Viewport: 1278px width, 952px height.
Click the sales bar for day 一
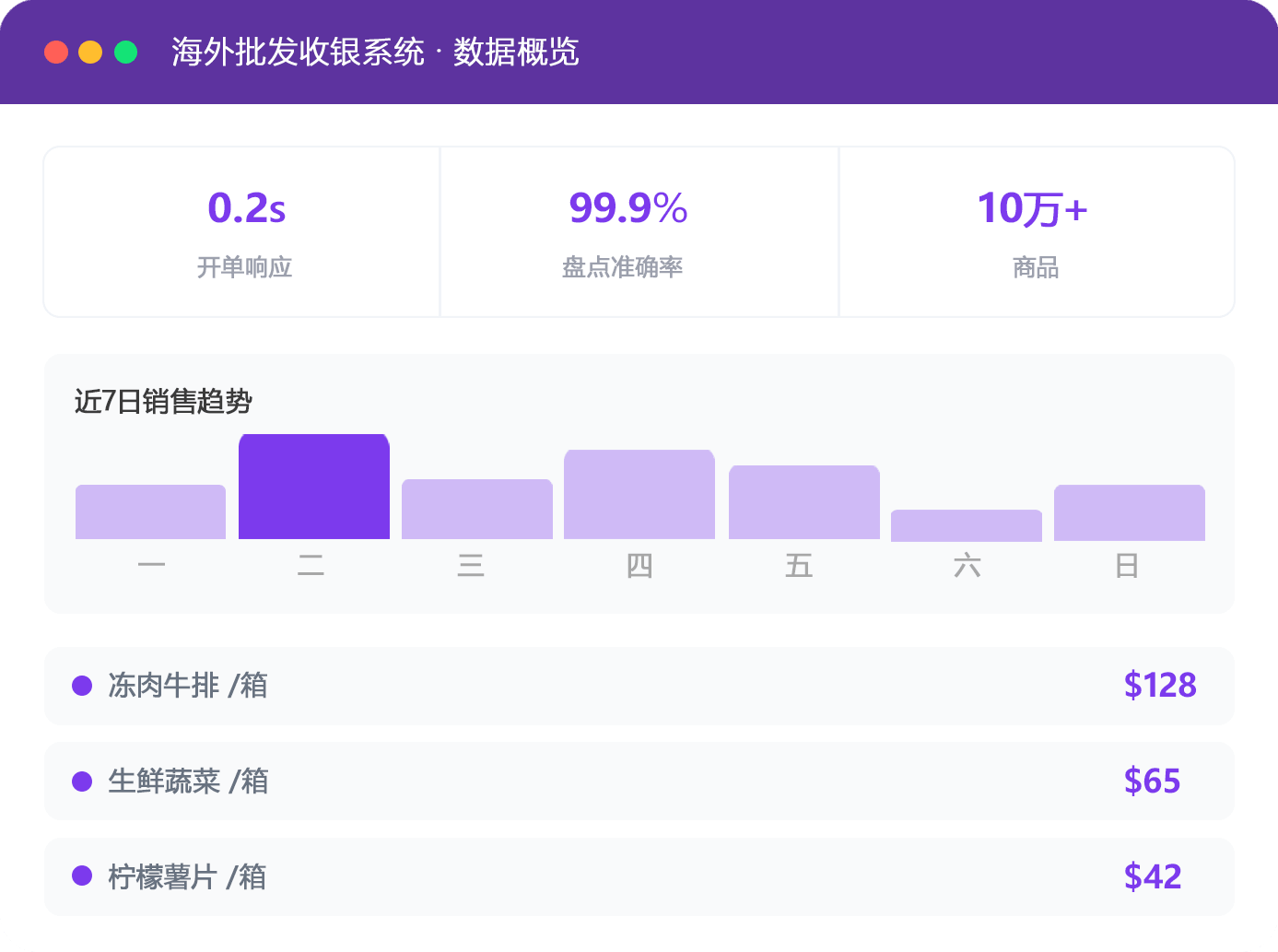coord(150,511)
